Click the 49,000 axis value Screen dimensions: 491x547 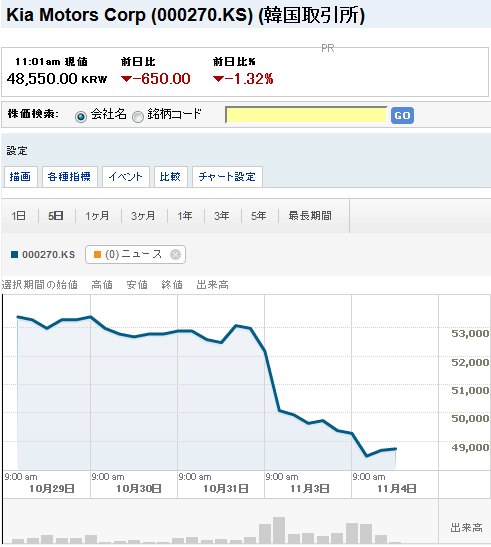click(470, 448)
